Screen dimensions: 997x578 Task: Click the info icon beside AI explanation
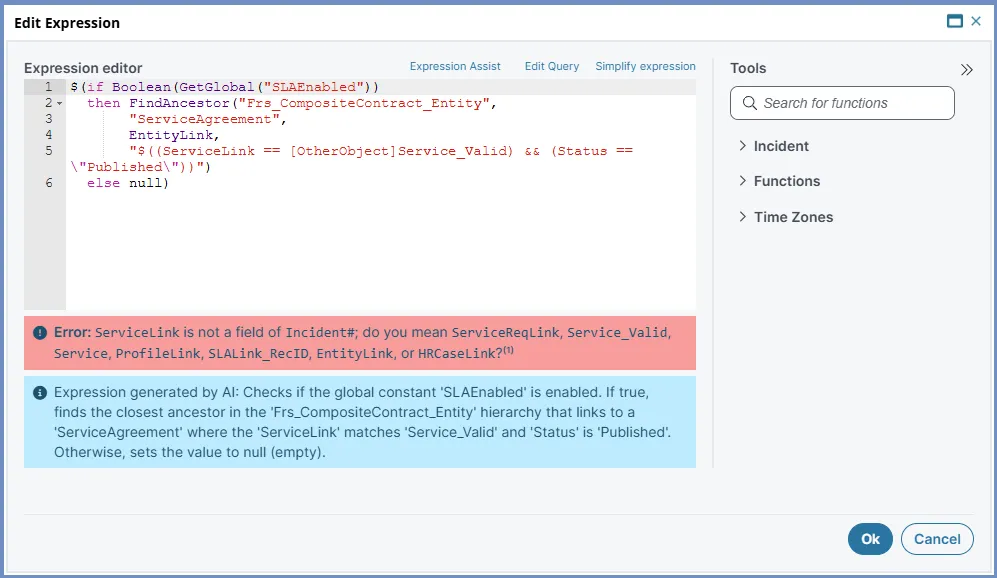(40, 393)
